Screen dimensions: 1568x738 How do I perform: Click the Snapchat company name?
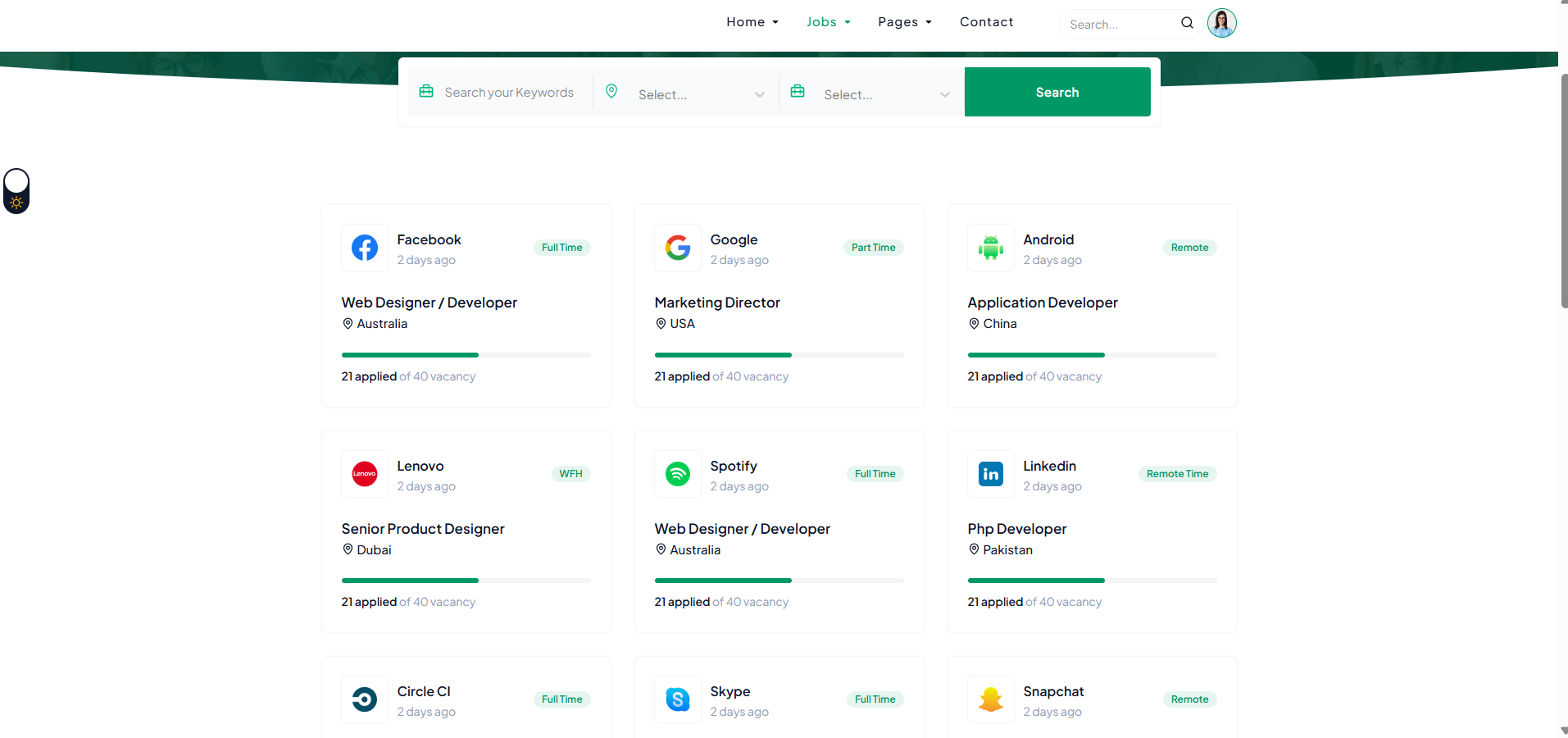1053,691
